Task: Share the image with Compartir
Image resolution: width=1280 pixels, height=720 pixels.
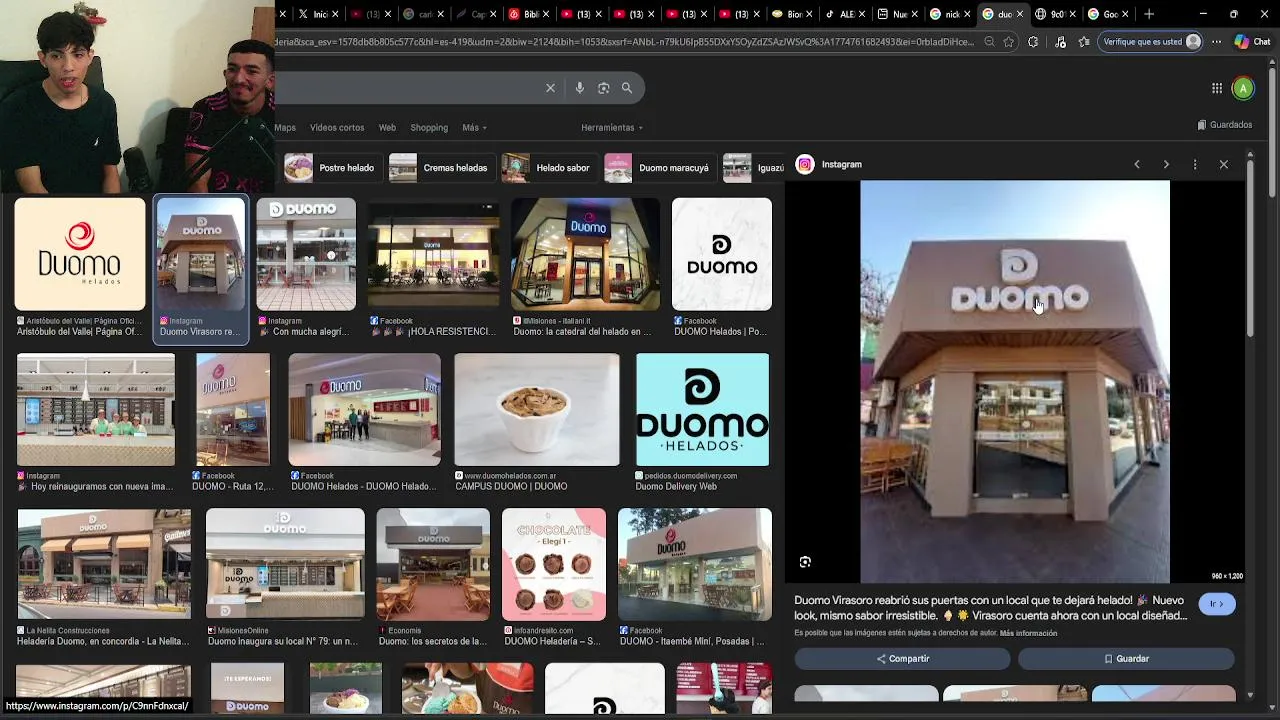Action: (902, 659)
